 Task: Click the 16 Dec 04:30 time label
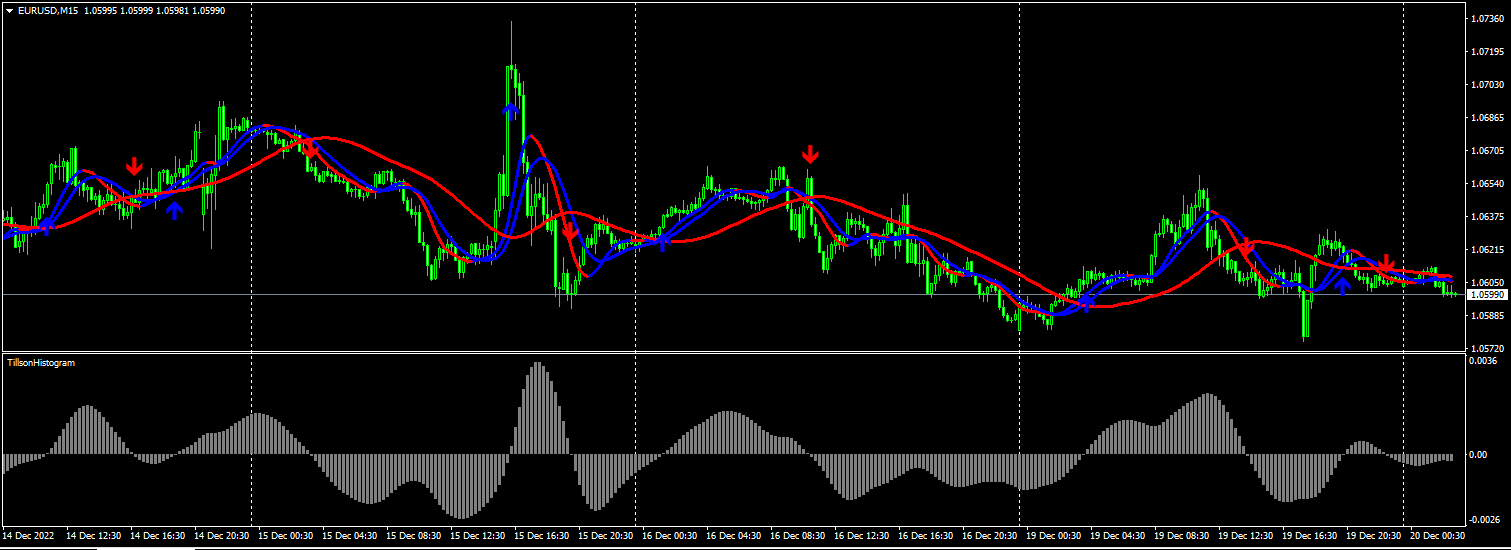click(x=734, y=536)
